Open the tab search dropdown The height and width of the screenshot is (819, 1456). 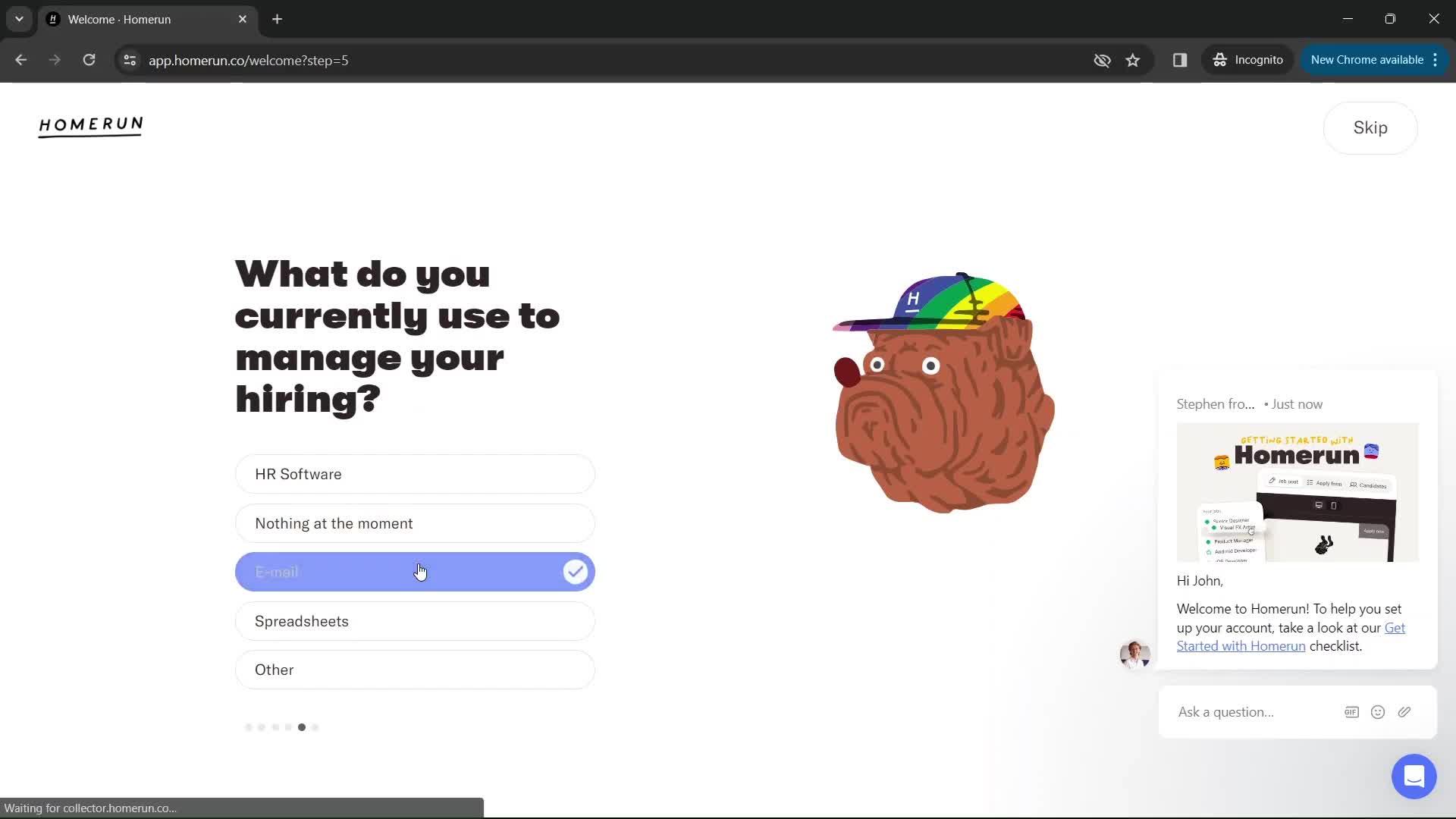[x=19, y=19]
